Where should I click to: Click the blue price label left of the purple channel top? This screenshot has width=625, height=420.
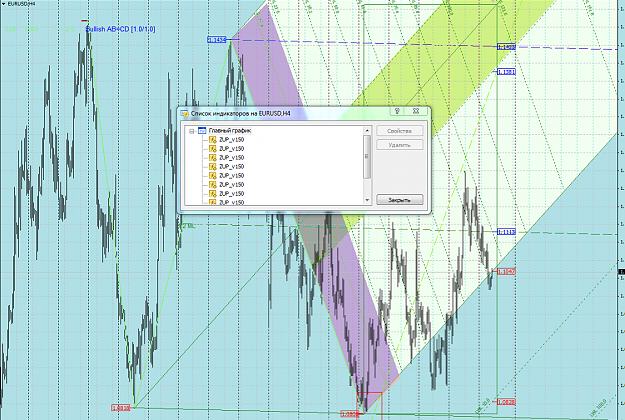217,39
